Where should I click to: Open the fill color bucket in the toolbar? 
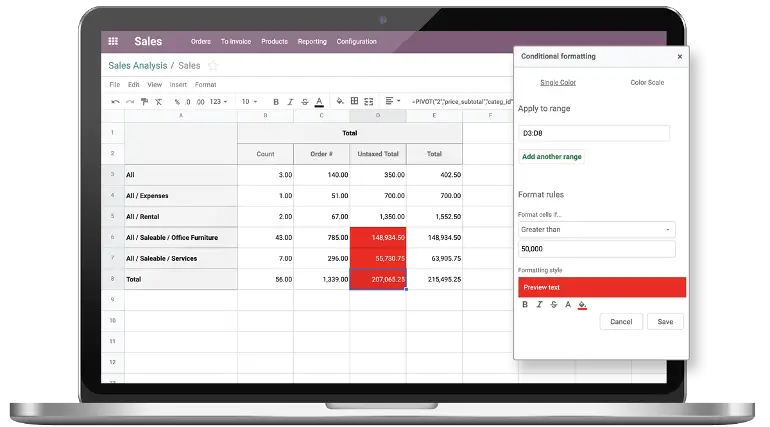point(340,102)
